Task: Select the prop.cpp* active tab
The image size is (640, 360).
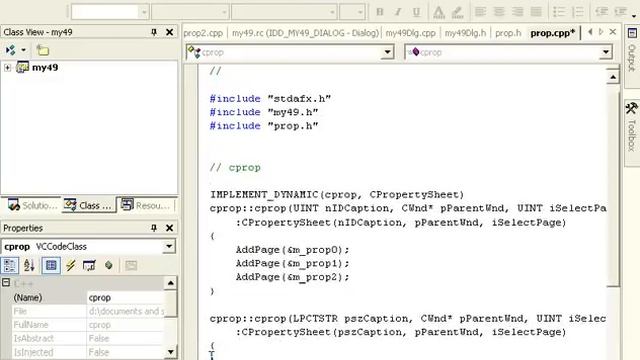Action: [552, 33]
